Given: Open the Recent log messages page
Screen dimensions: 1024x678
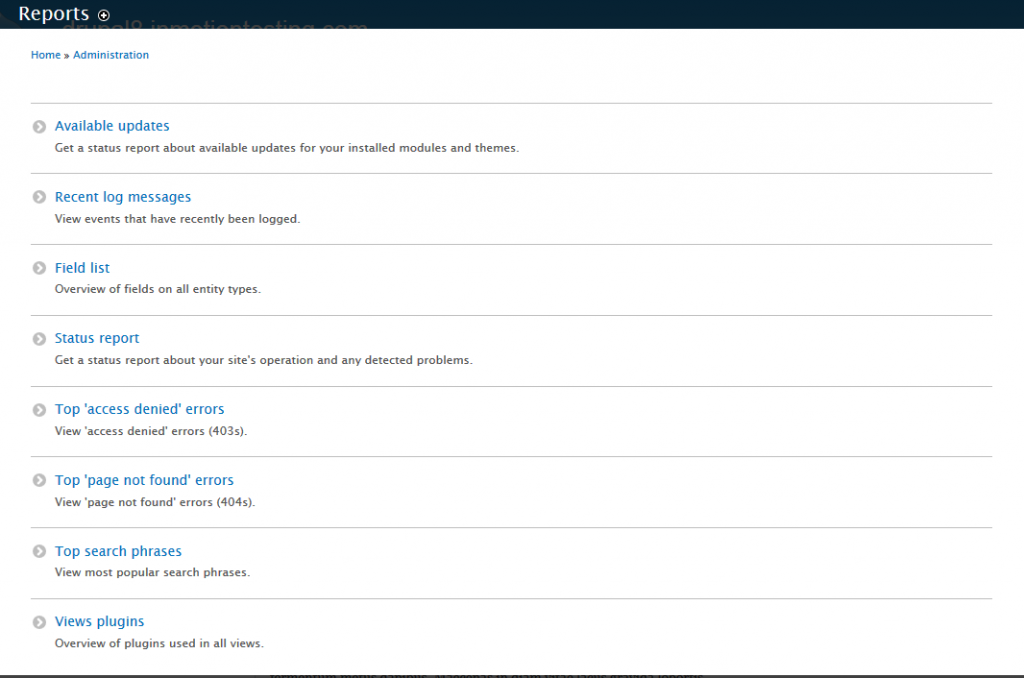Looking at the screenshot, I should click(122, 197).
